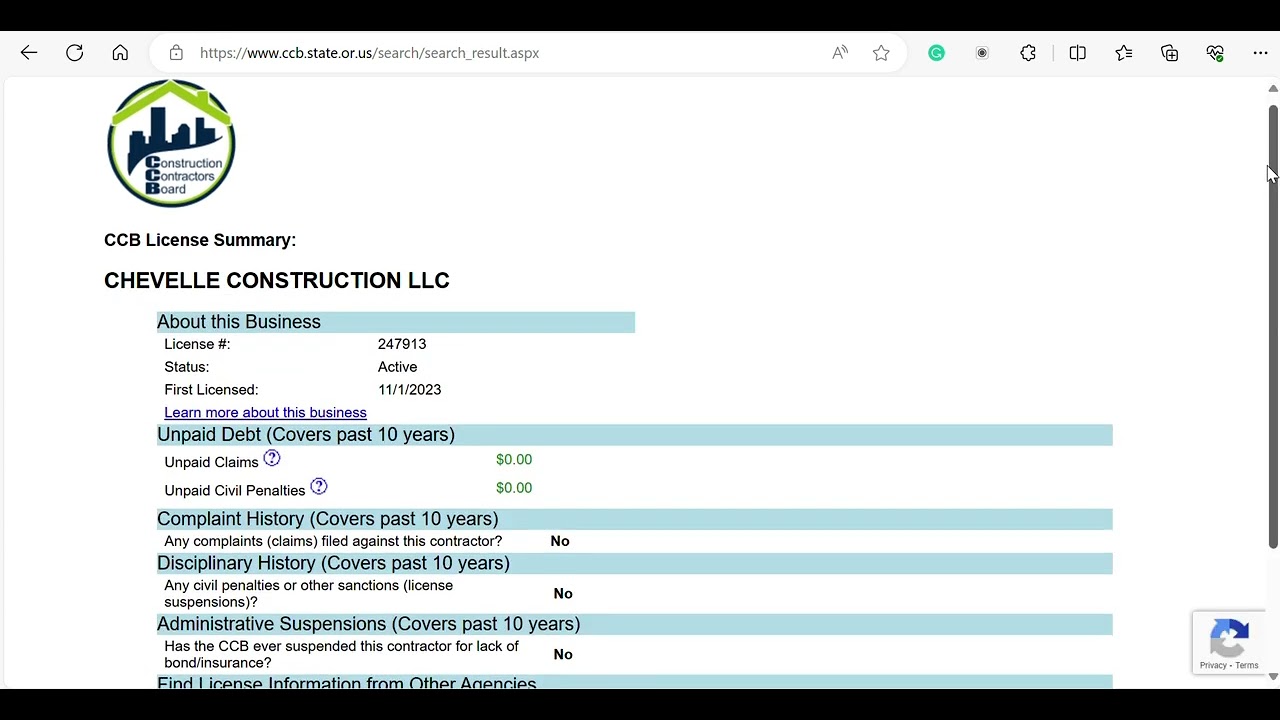Select first licensed date 11/1/2023

pyautogui.click(x=409, y=390)
